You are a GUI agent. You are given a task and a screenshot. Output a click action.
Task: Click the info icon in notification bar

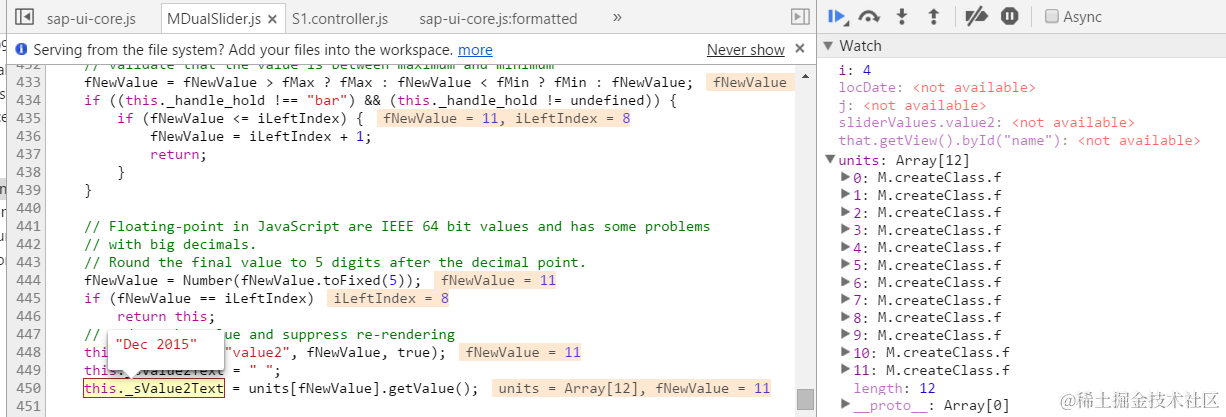coord(21,50)
